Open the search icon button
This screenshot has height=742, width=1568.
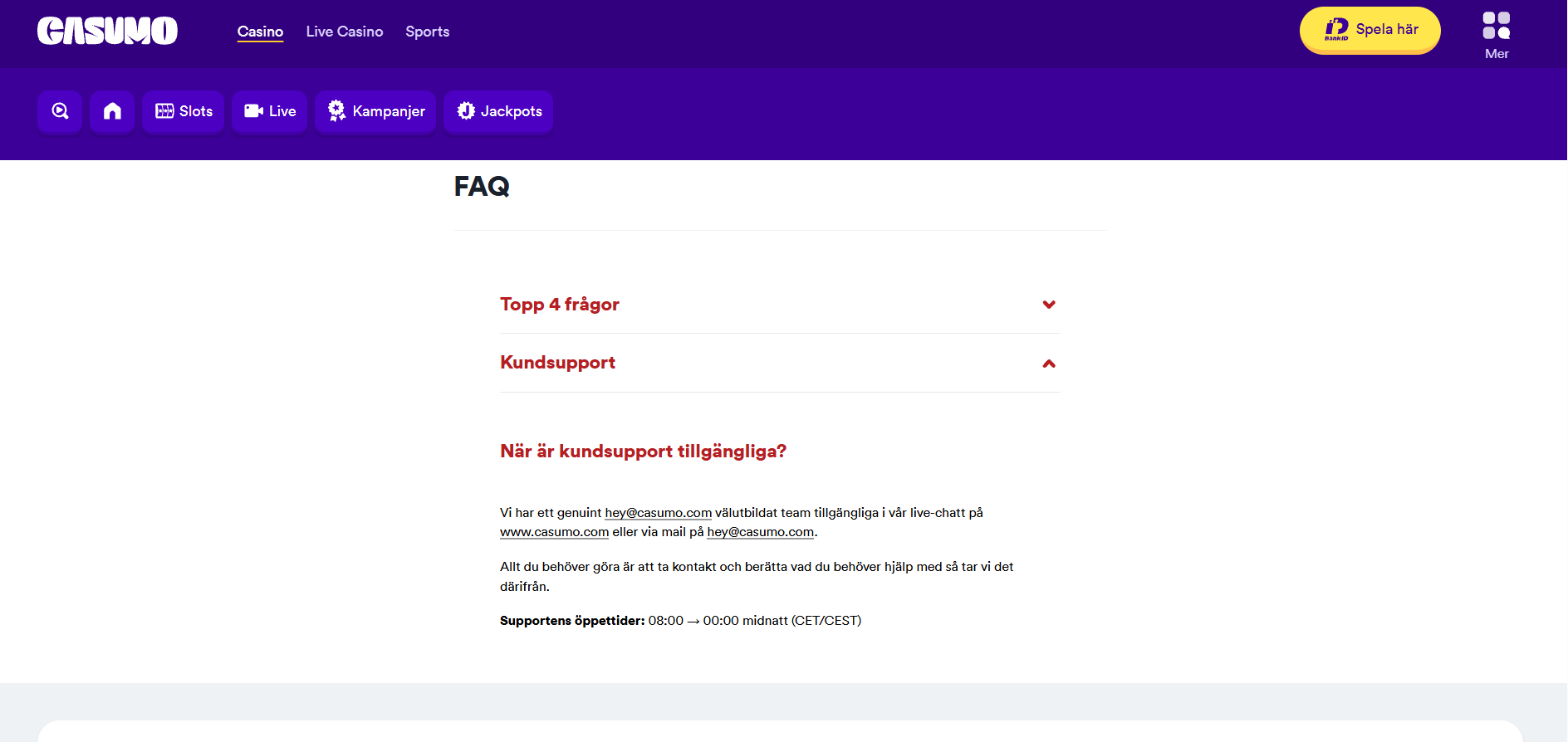click(60, 111)
